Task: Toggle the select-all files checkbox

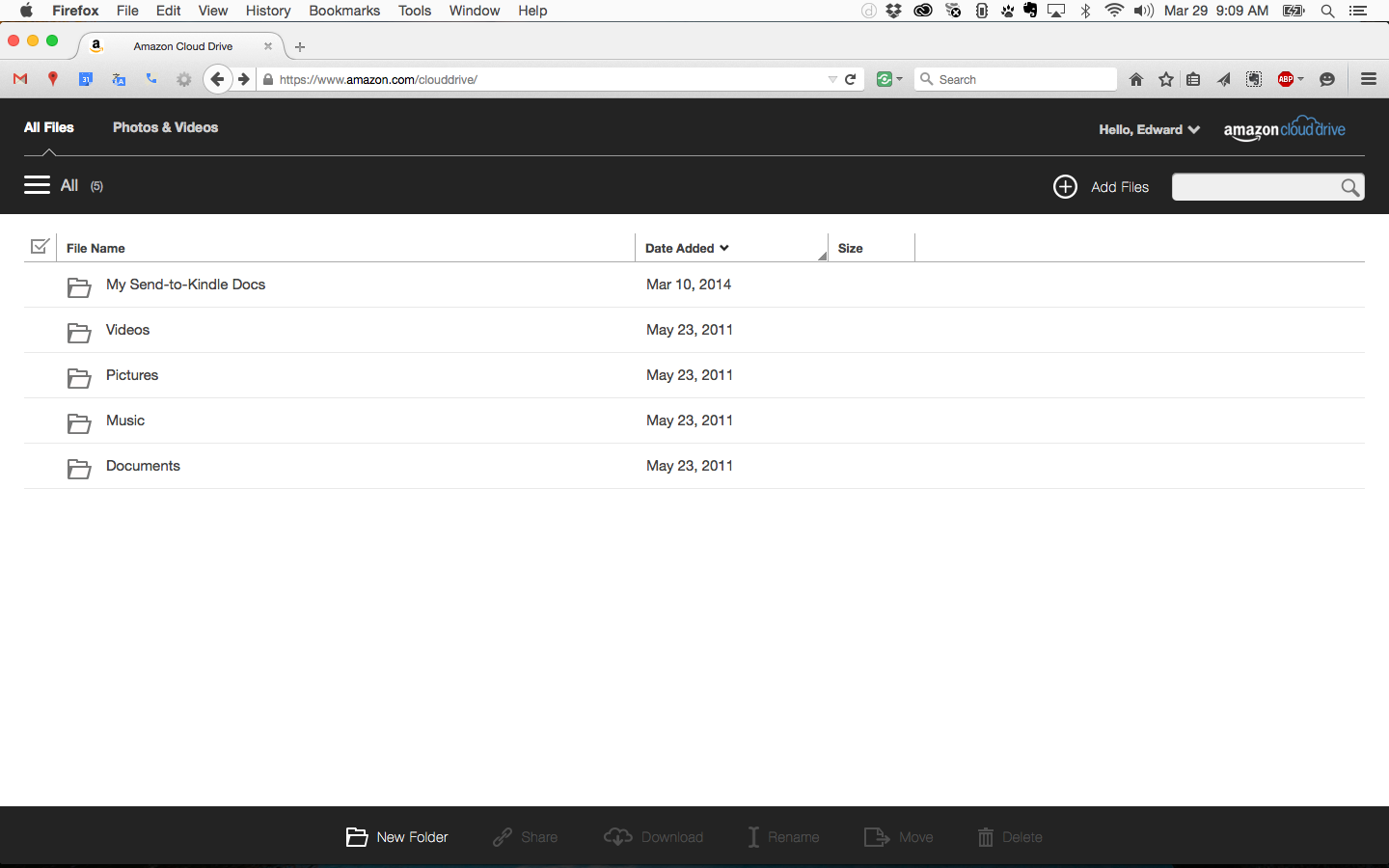Action: 40,247
